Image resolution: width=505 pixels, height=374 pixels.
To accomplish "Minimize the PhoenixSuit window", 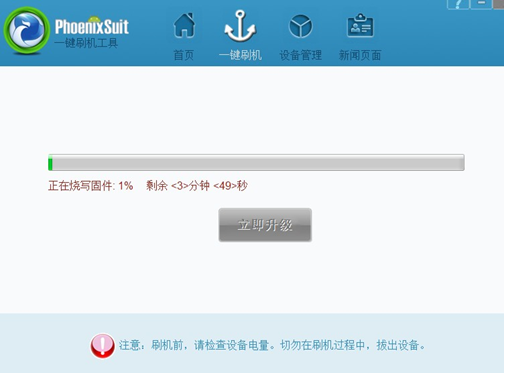I will coord(481,4).
